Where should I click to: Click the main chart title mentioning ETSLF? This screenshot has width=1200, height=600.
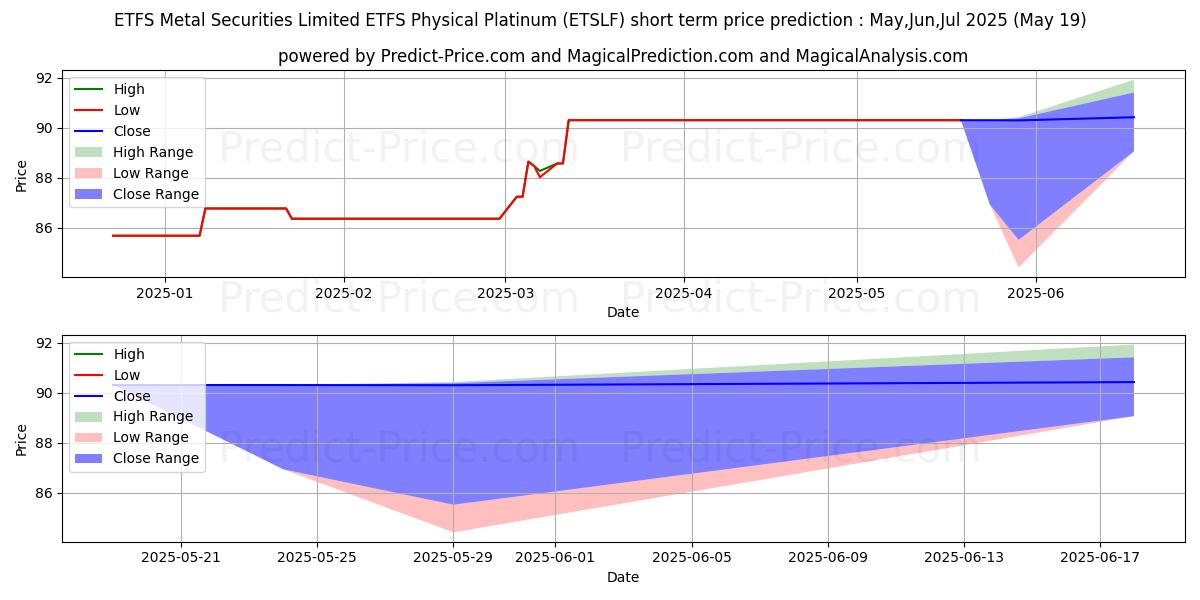[600, 20]
